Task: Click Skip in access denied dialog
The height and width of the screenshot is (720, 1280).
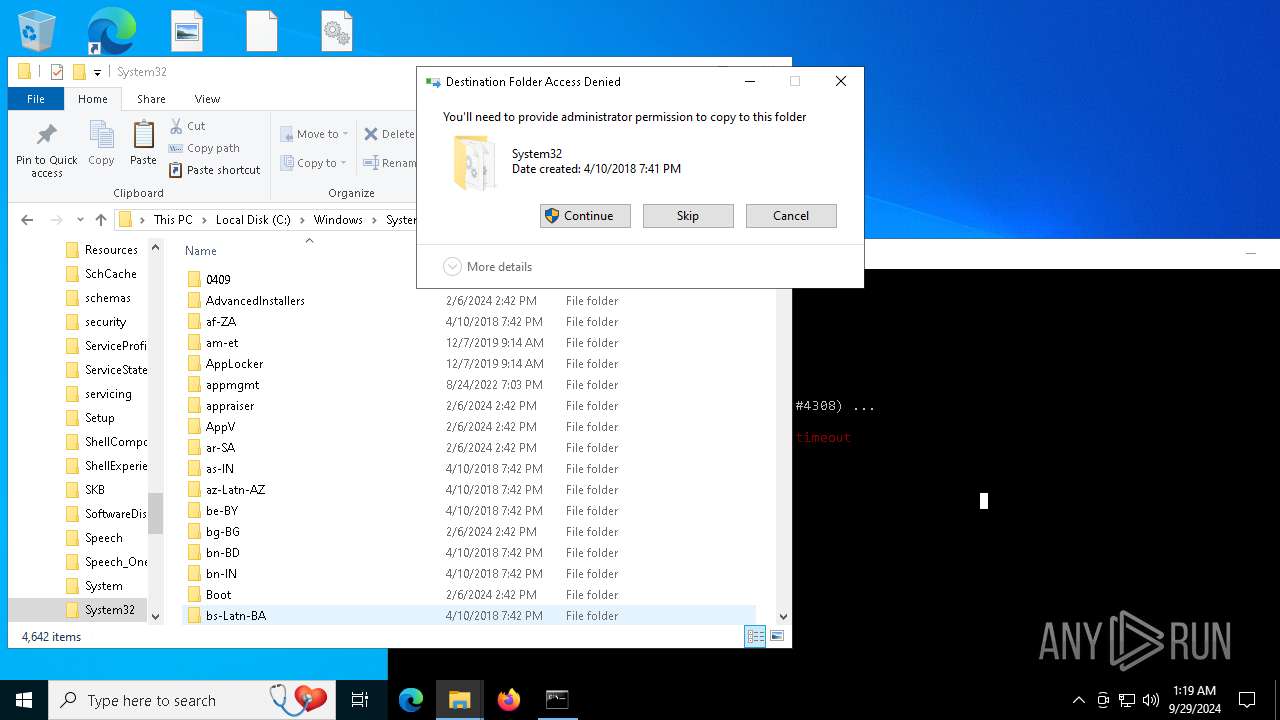Action: (688, 216)
